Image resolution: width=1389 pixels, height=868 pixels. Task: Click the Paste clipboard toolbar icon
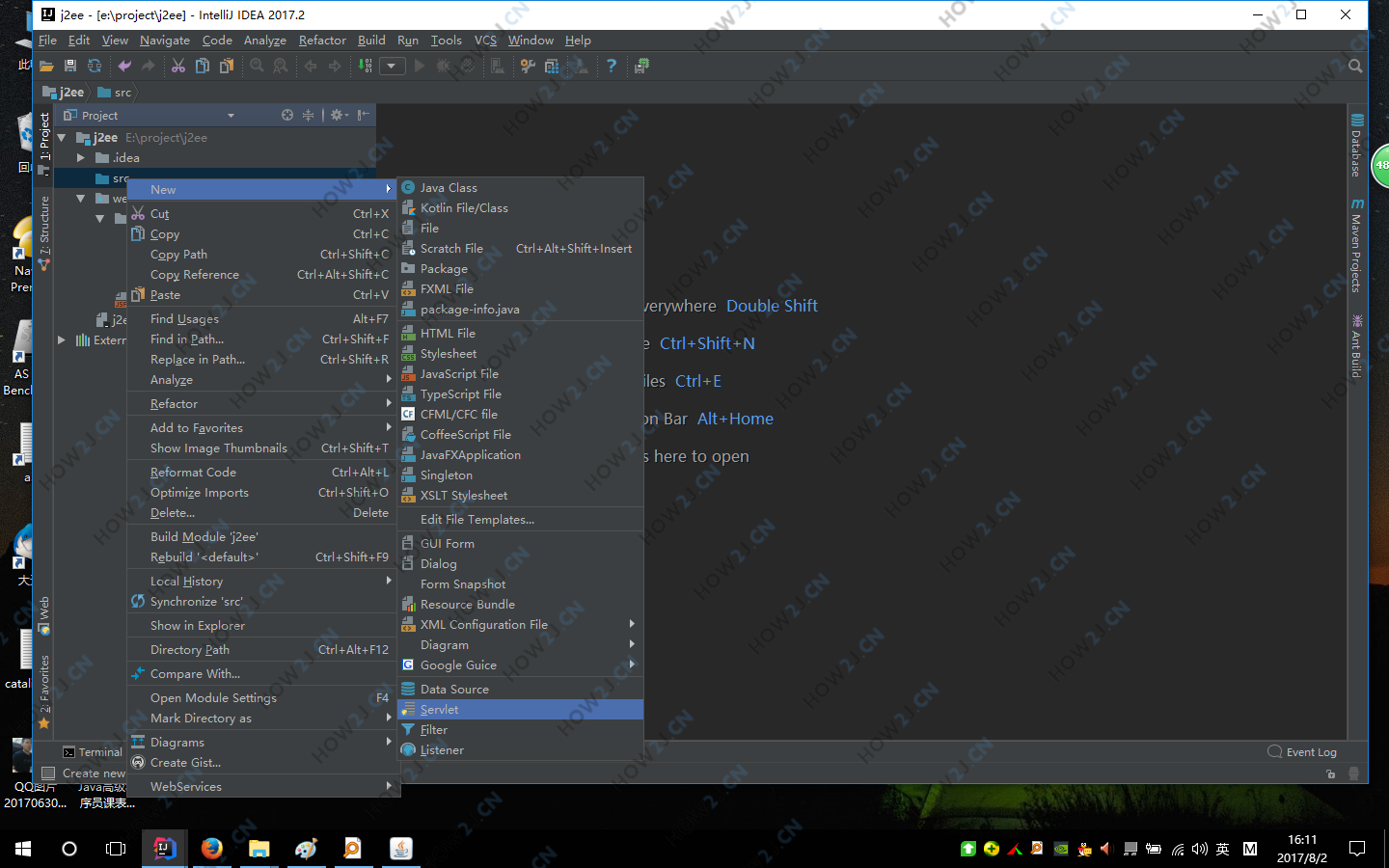click(x=227, y=67)
